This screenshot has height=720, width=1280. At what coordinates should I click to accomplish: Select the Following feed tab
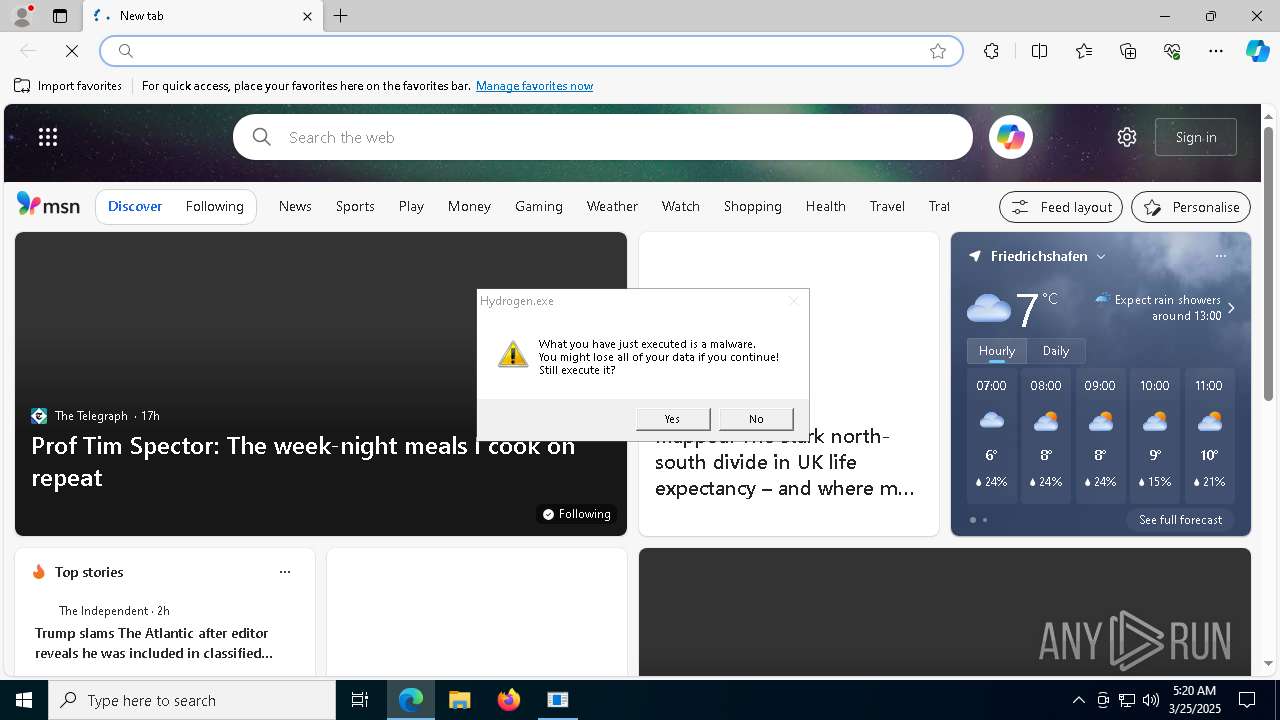pyautogui.click(x=215, y=206)
